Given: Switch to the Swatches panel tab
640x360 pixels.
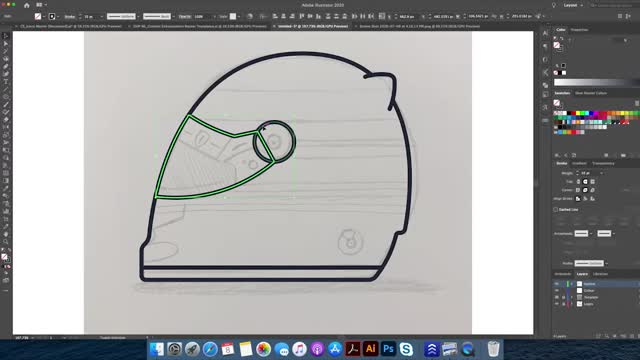Looking at the screenshot, I should [x=562, y=93].
